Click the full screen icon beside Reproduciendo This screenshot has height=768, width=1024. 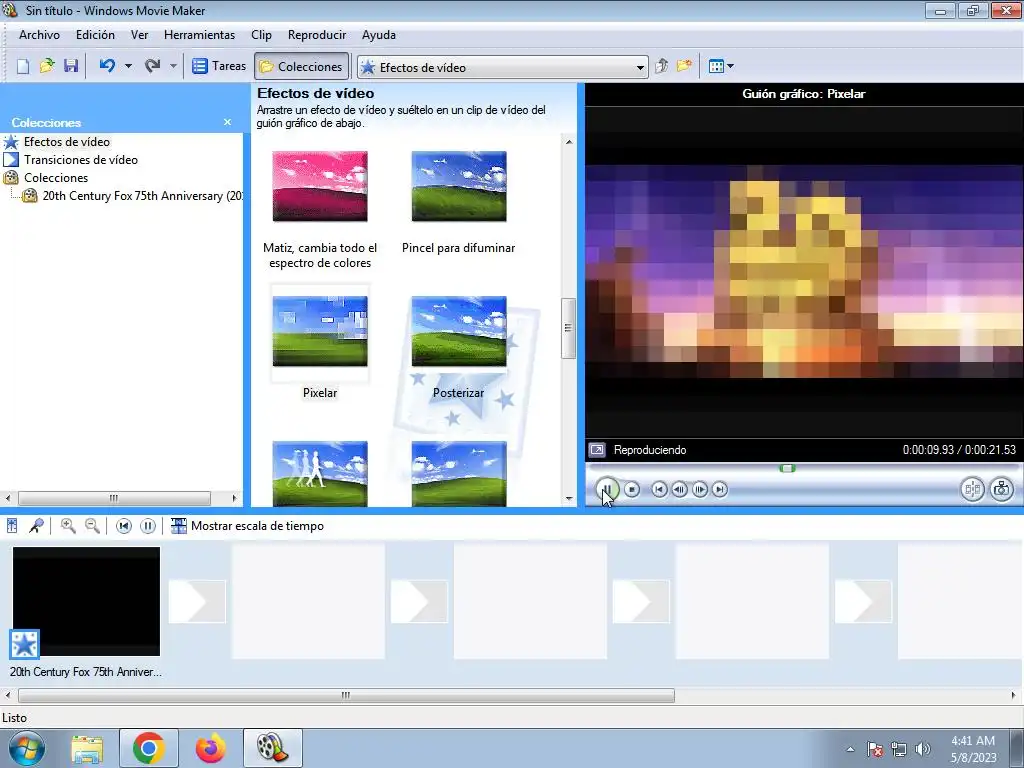point(597,450)
